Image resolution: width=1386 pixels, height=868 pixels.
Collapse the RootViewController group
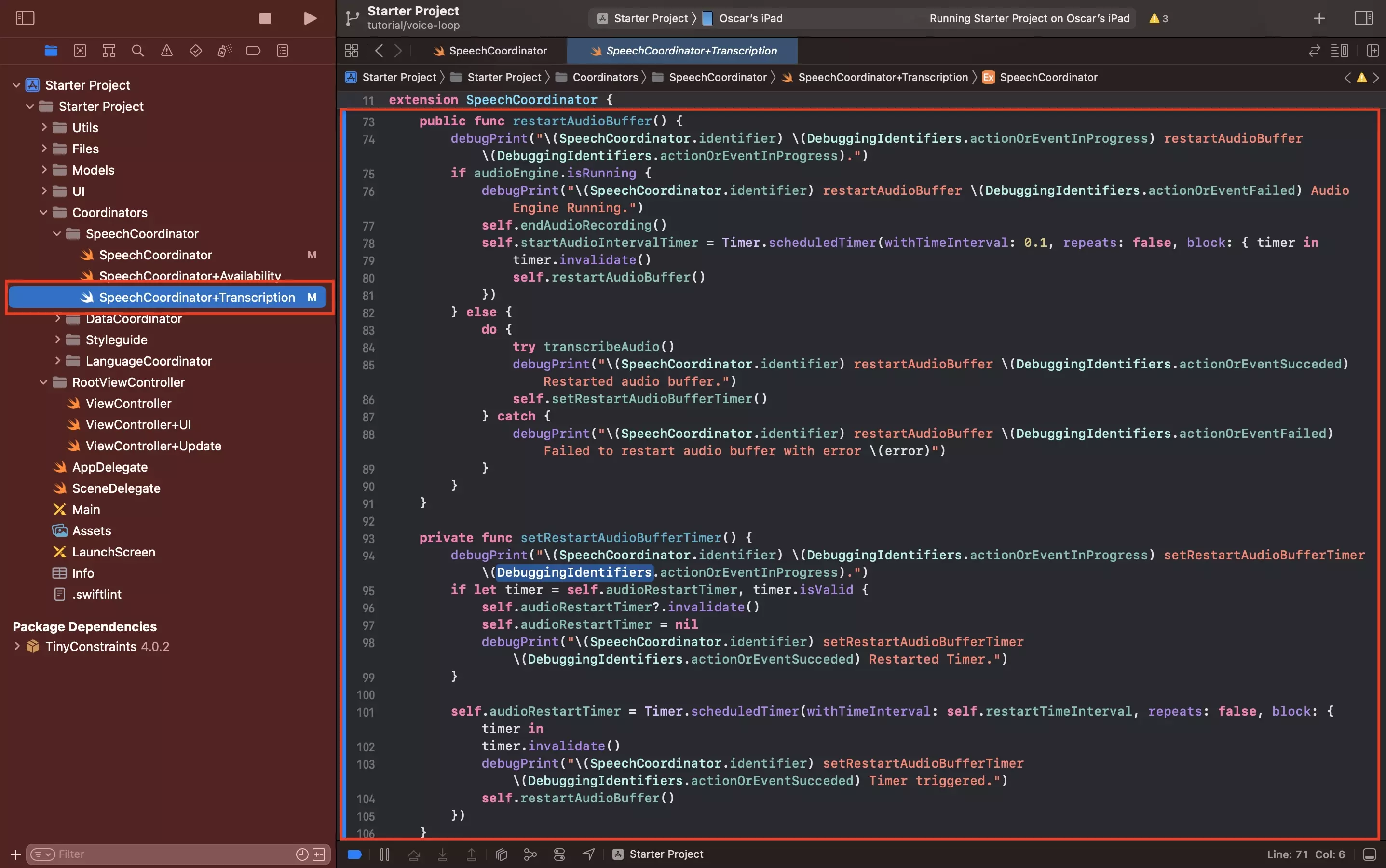[x=43, y=382]
